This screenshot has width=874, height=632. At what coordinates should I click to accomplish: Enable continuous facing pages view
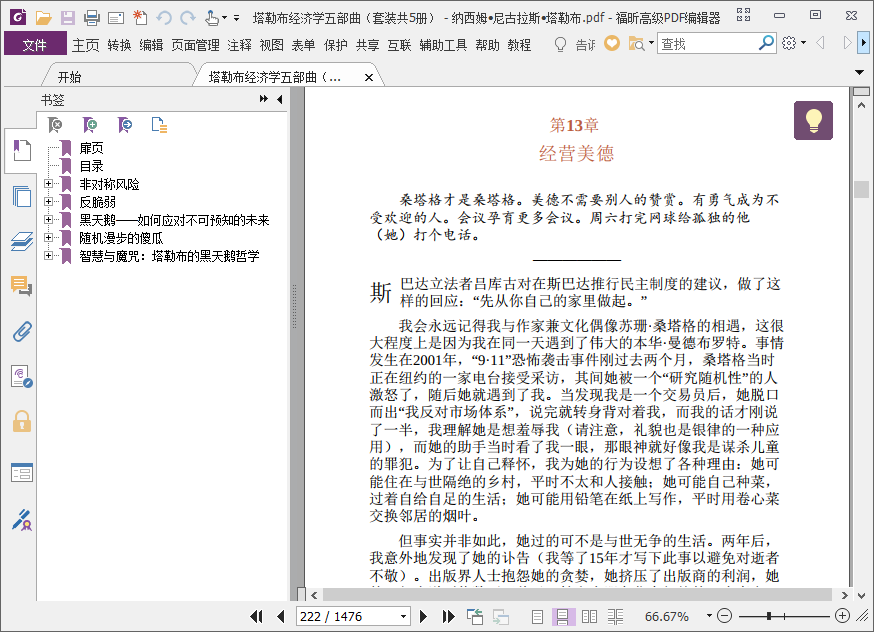[x=615, y=616]
